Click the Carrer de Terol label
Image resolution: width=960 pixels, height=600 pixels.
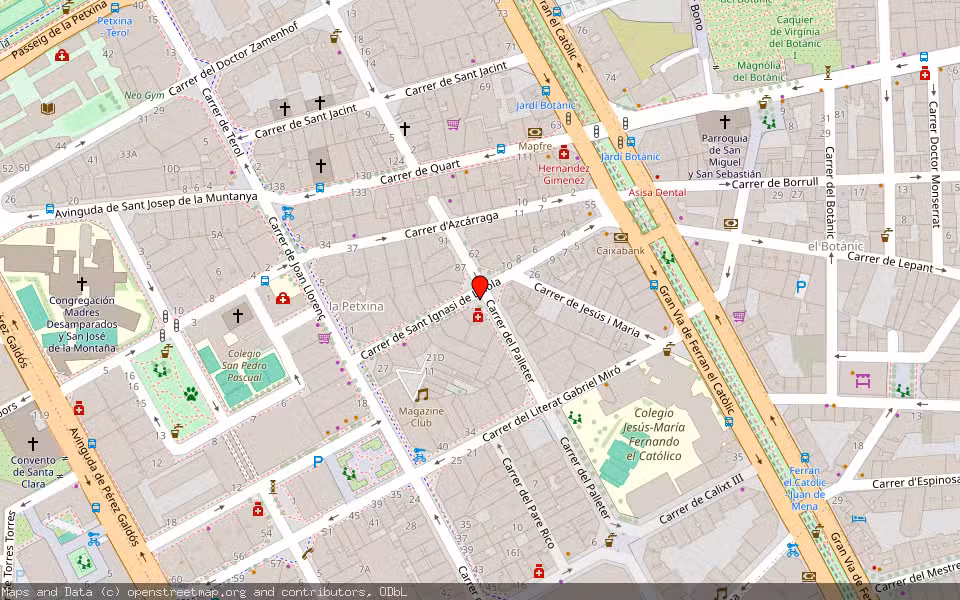pyautogui.click(x=223, y=123)
